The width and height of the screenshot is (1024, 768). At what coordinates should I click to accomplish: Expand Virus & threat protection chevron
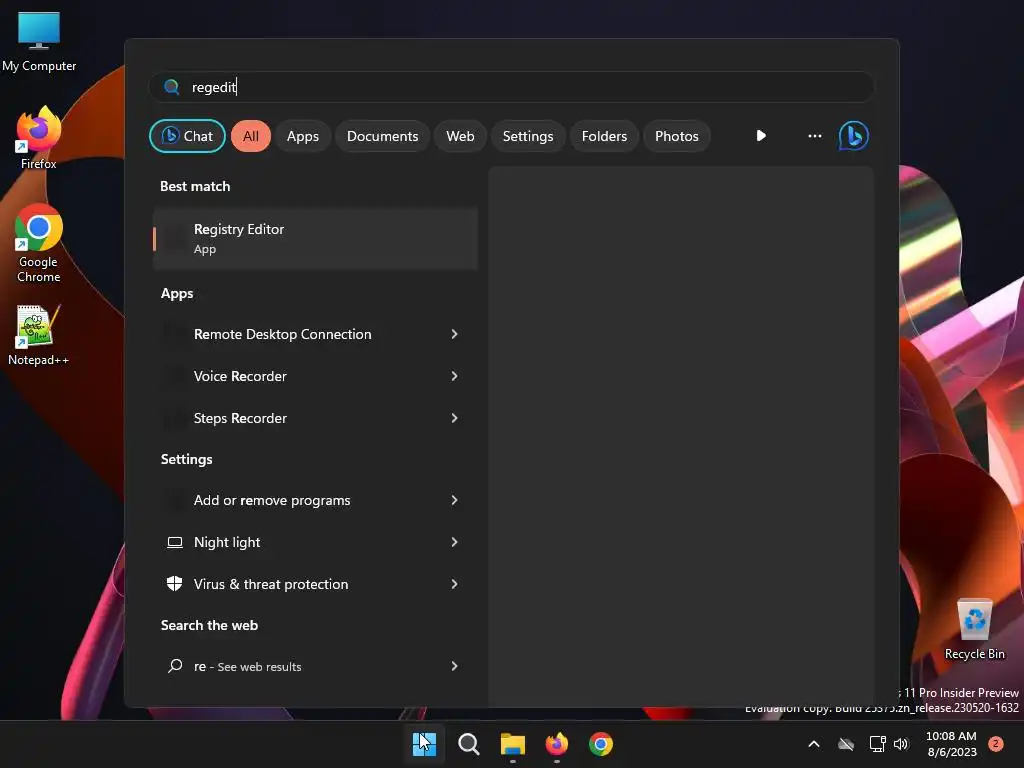455,584
